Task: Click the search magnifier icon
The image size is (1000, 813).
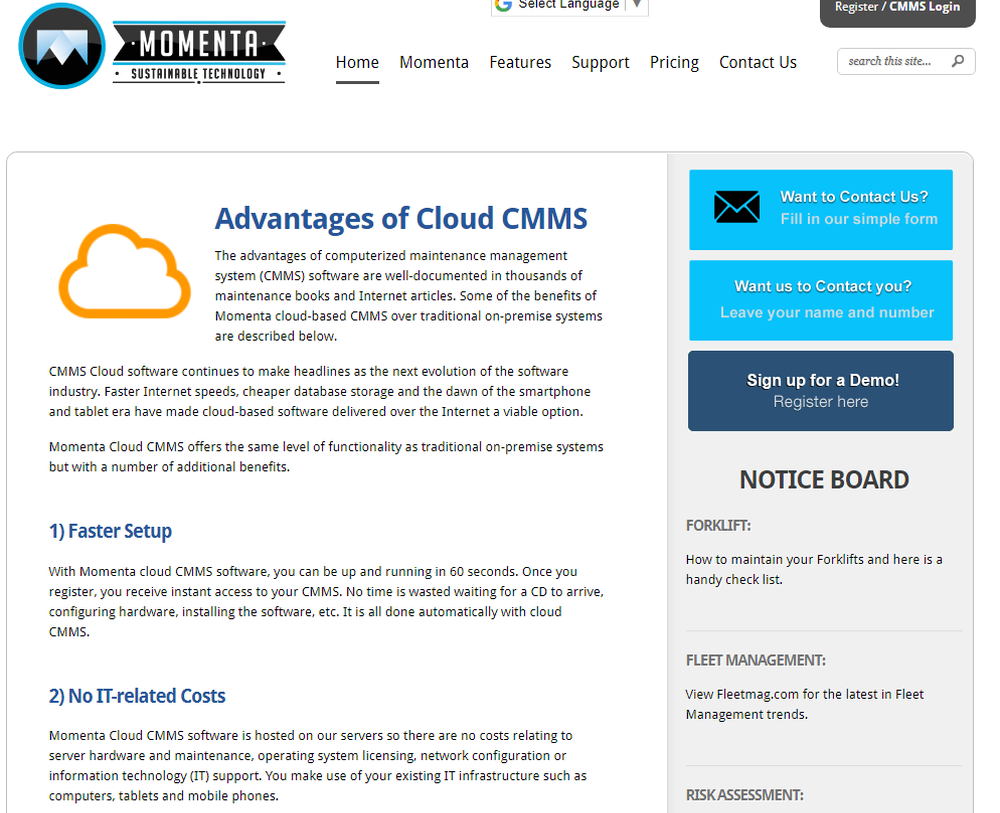Action: pyautogui.click(x=957, y=61)
